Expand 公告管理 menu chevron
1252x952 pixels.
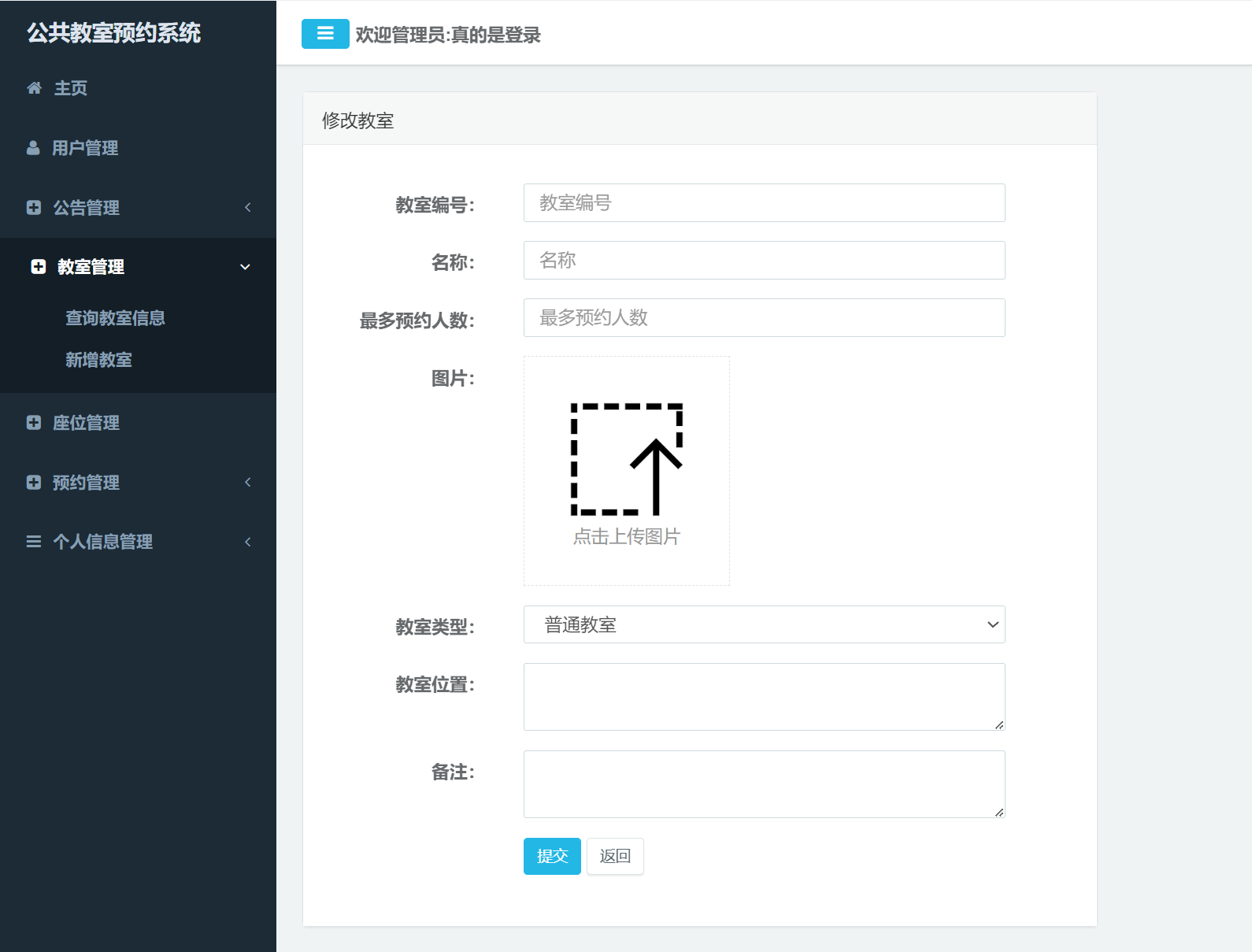(248, 208)
